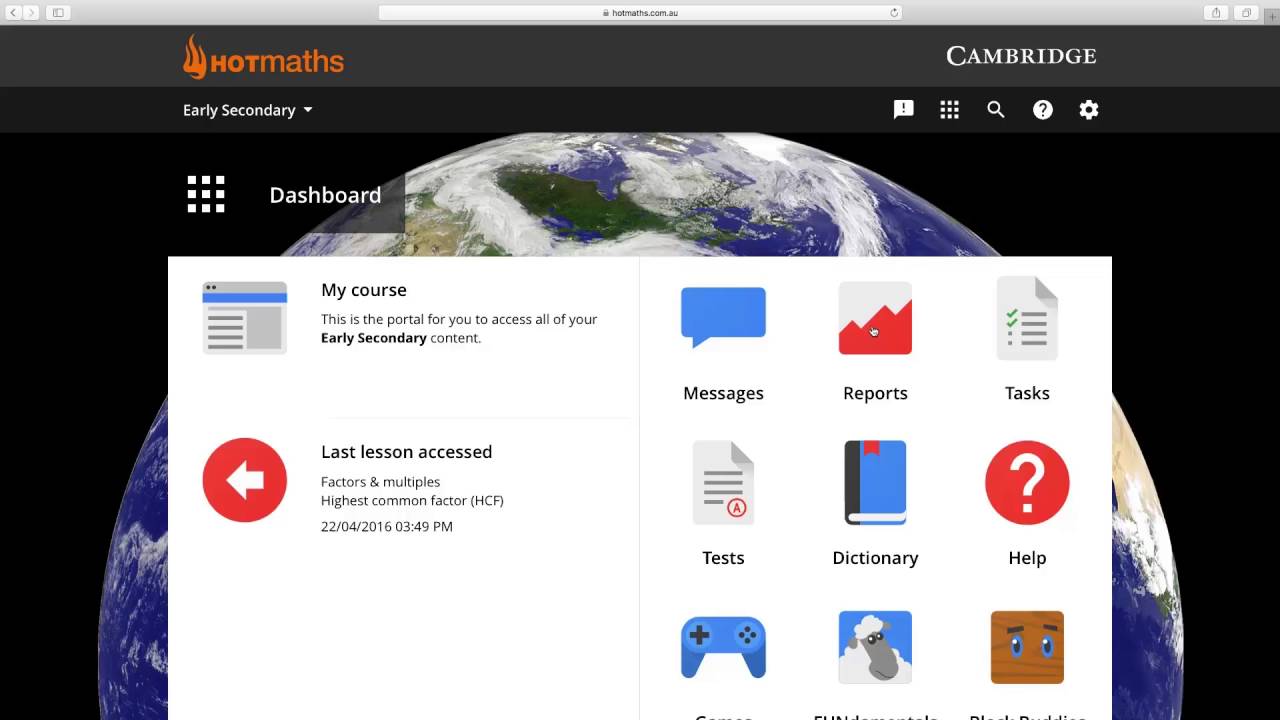Open the red Help question icon
1280x720 pixels.
click(x=1027, y=482)
